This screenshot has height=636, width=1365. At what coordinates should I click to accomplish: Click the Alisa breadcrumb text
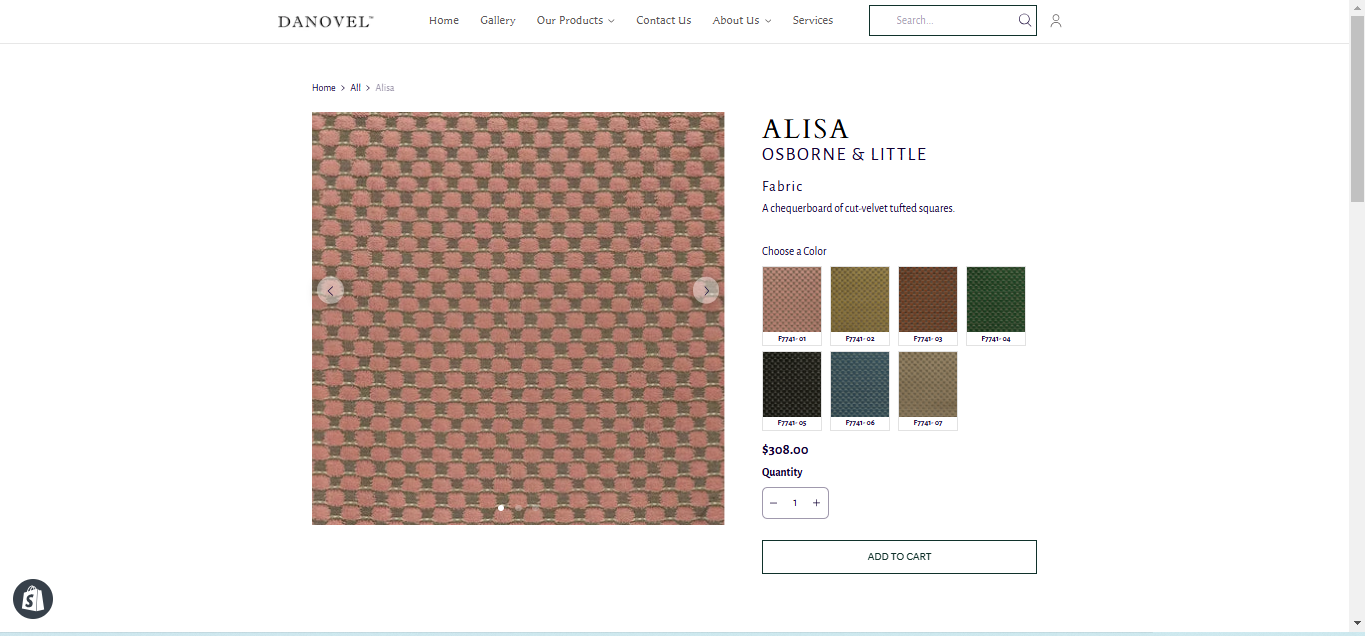(x=385, y=88)
